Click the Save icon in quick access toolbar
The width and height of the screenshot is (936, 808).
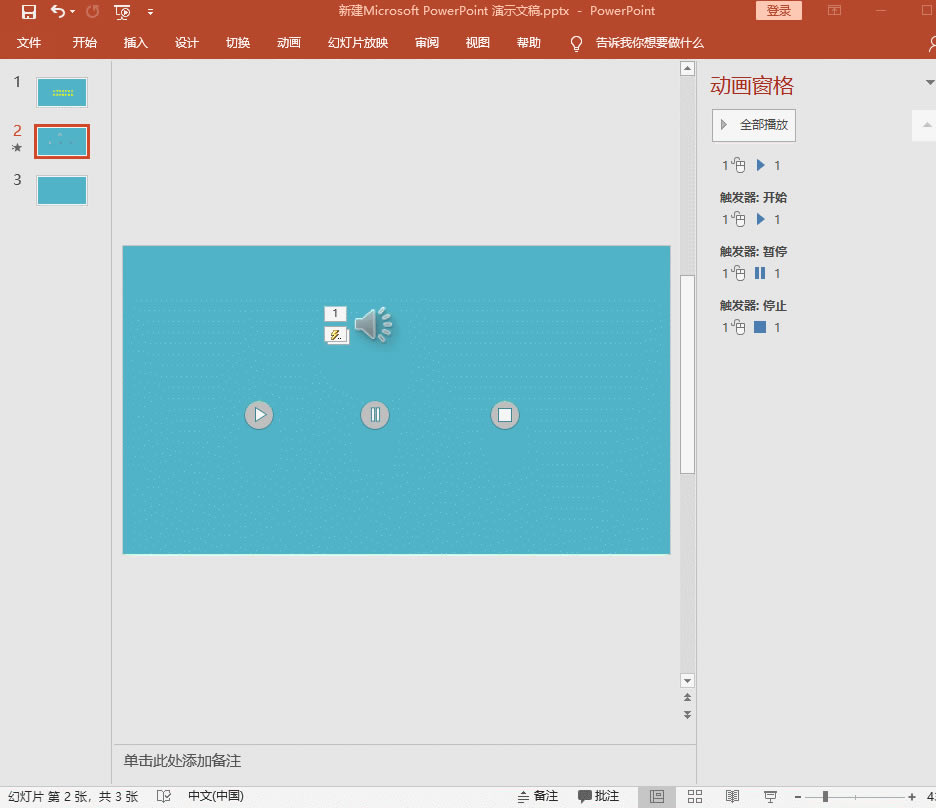click(29, 12)
